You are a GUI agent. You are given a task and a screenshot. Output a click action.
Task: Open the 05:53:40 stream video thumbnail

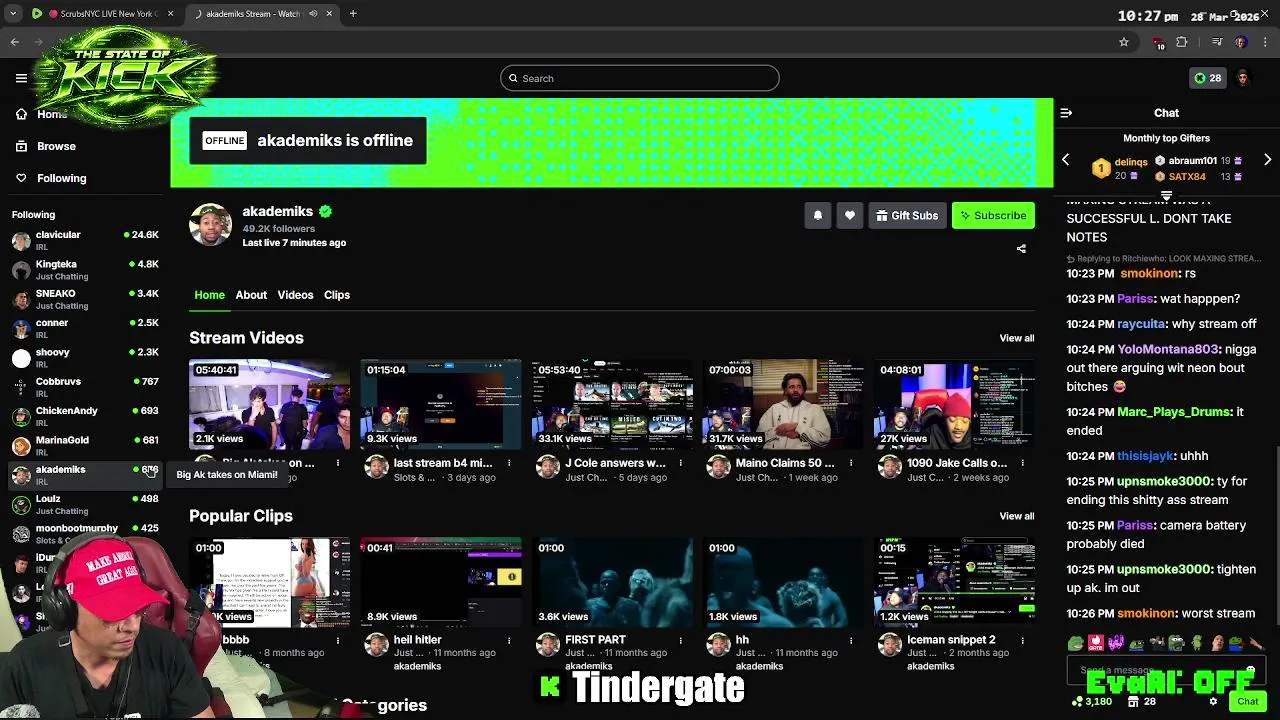point(613,404)
